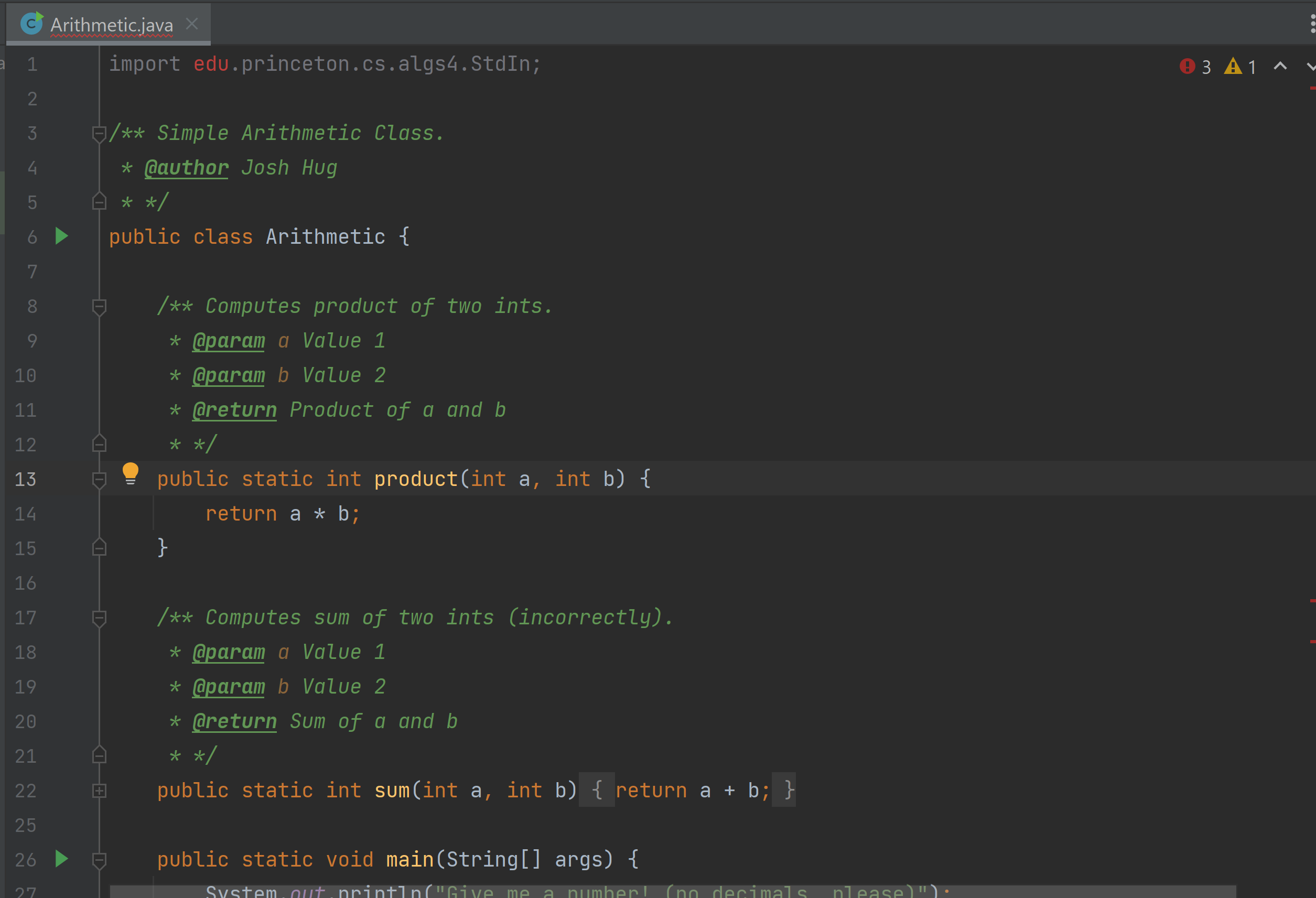Click the Arithmetic.java class file icon
1316x898 pixels.
click(x=31, y=24)
